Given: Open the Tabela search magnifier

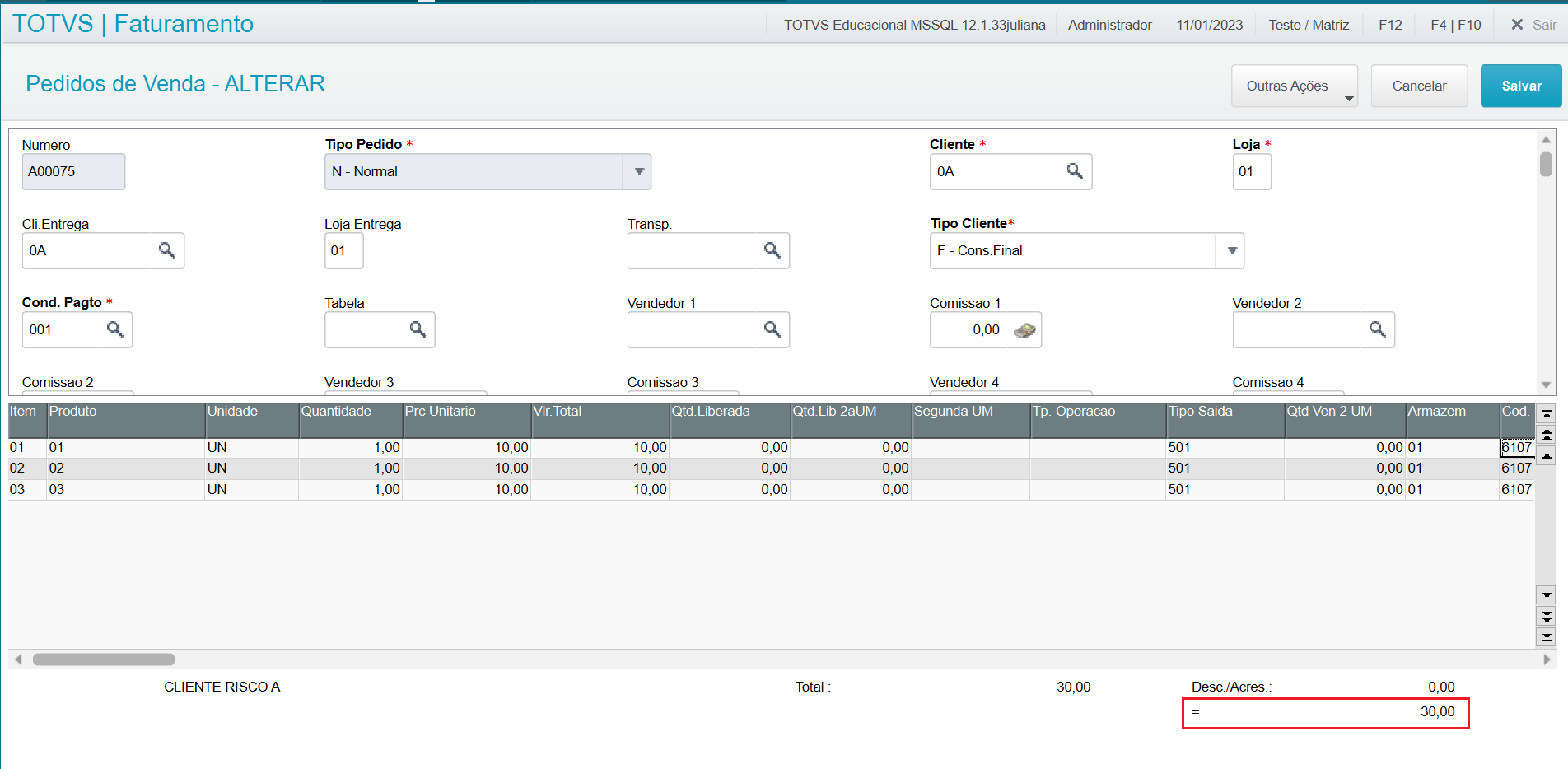Looking at the screenshot, I should tap(418, 329).
